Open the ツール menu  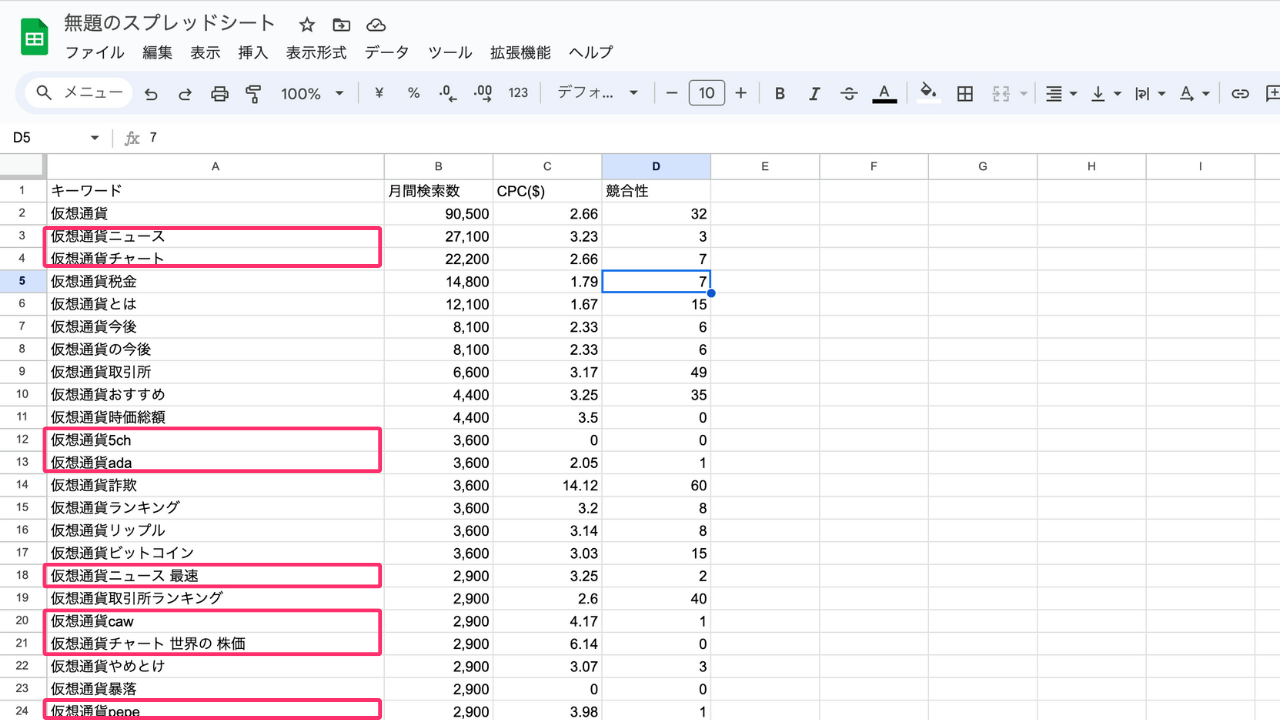(x=450, y=53)
